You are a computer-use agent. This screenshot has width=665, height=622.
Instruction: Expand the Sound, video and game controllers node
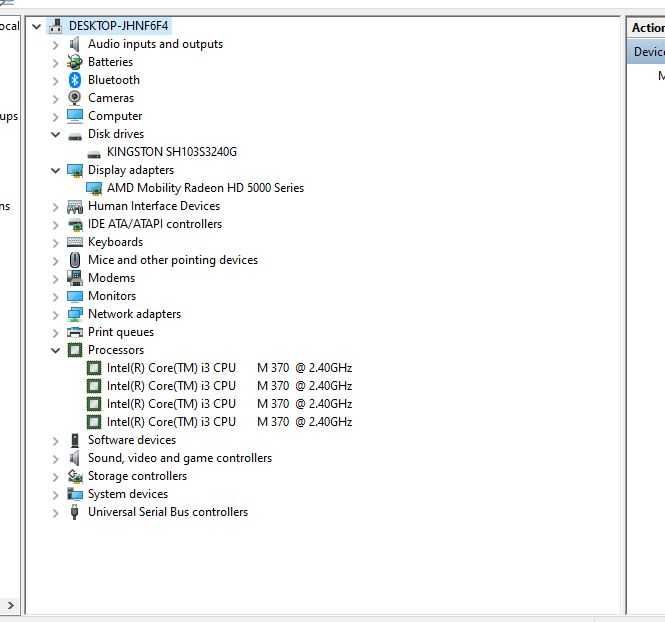55,459
